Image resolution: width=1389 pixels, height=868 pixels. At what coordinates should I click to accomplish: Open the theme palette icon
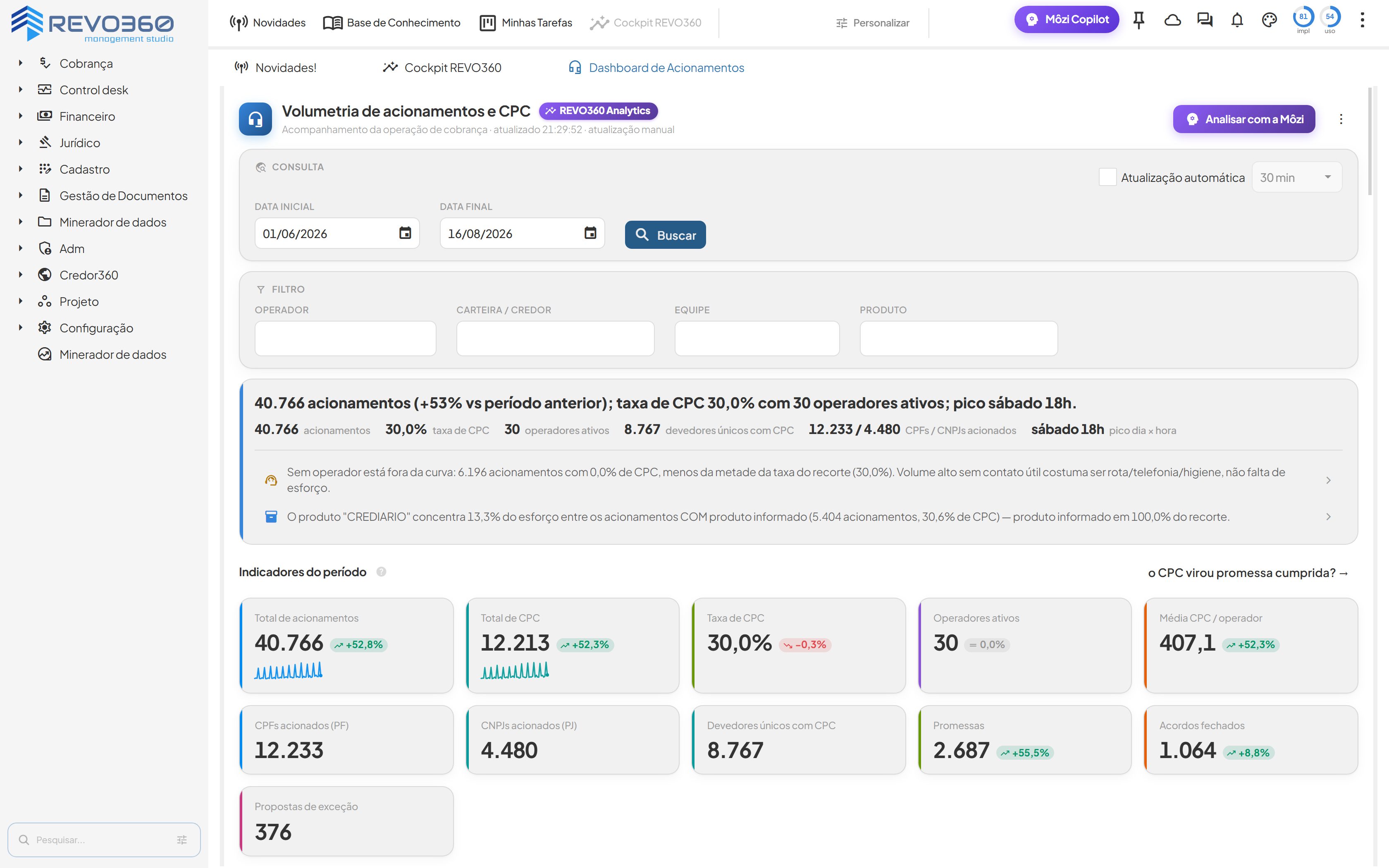(1269, 21)
